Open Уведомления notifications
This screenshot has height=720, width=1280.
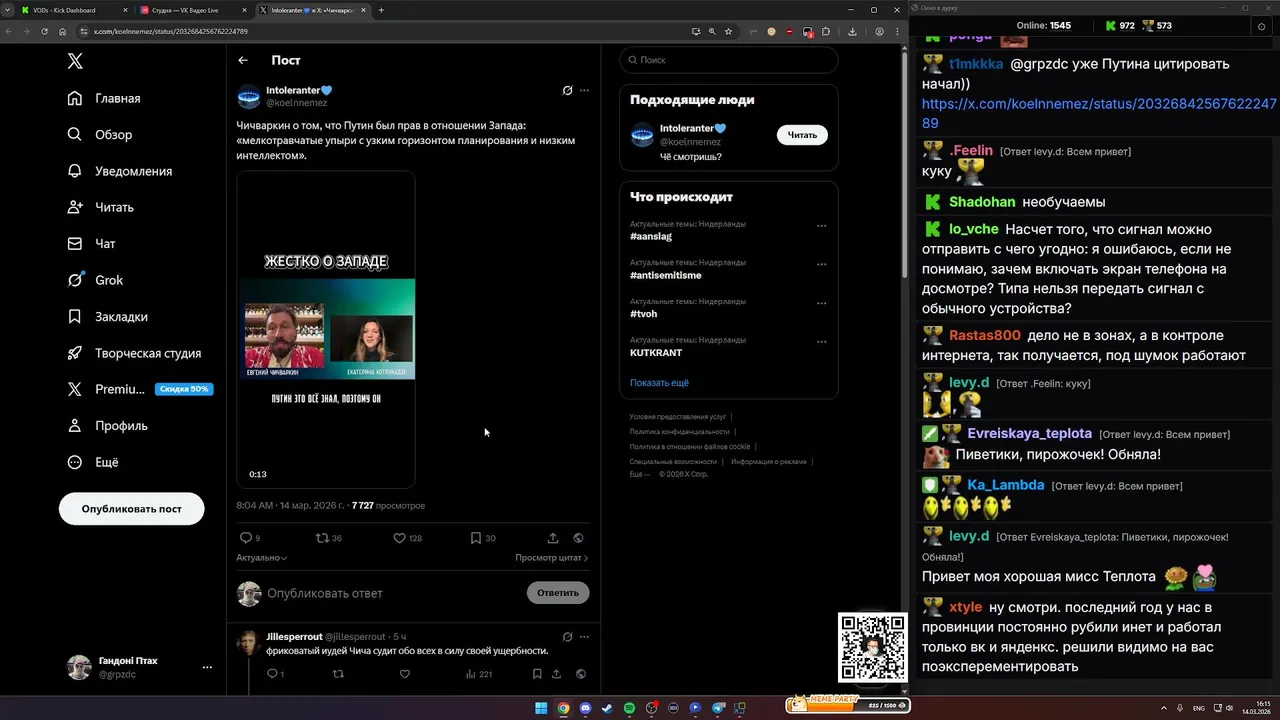pos(120,171)
